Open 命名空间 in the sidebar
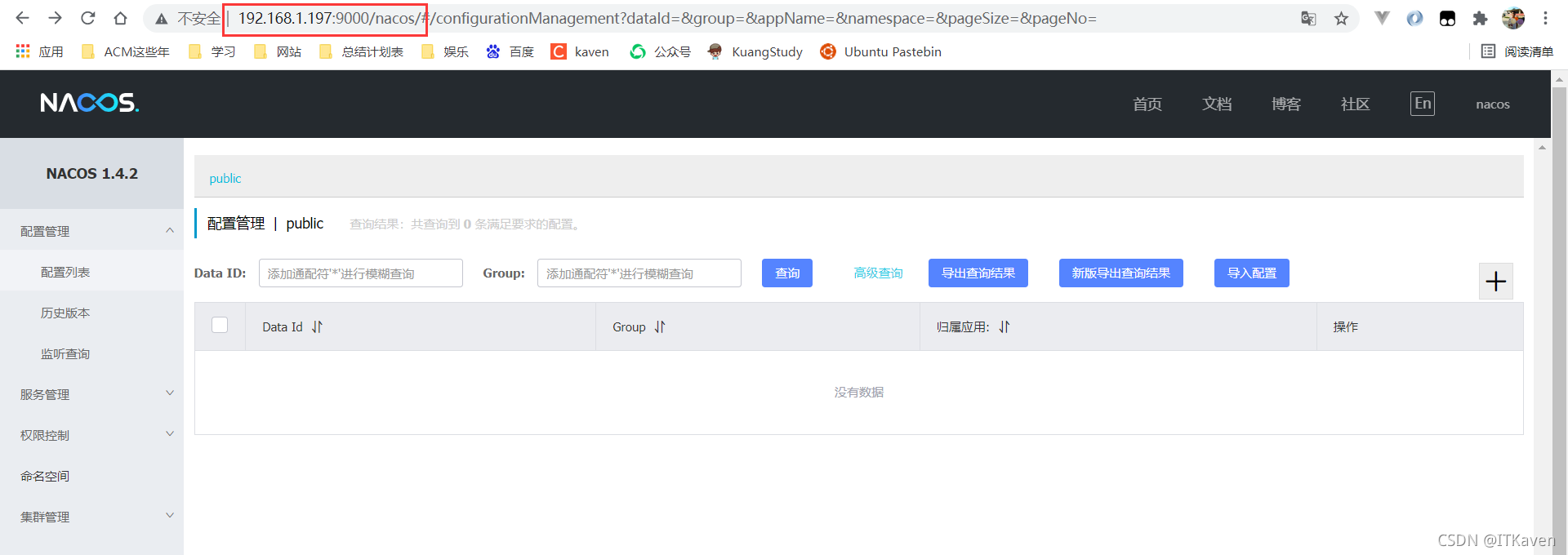 pyautogui.click(x=45, y=476)
